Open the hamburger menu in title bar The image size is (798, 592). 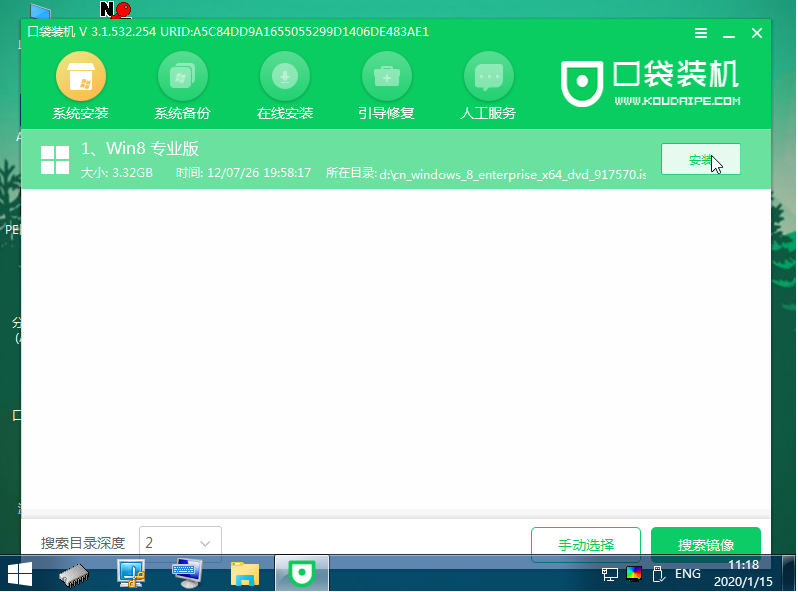coord(703,33)
